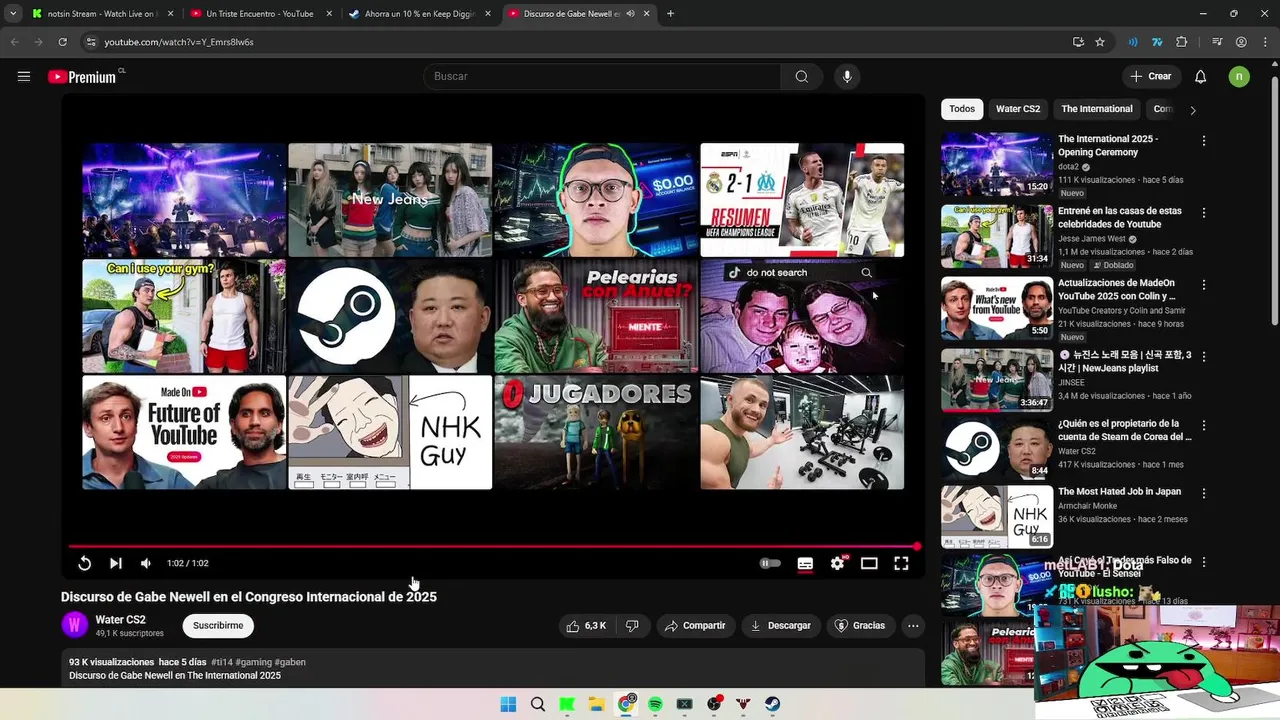The width and height of the screenshot is (1280, 720).
Task: Go back to the previous page
Action: (14, 42)
